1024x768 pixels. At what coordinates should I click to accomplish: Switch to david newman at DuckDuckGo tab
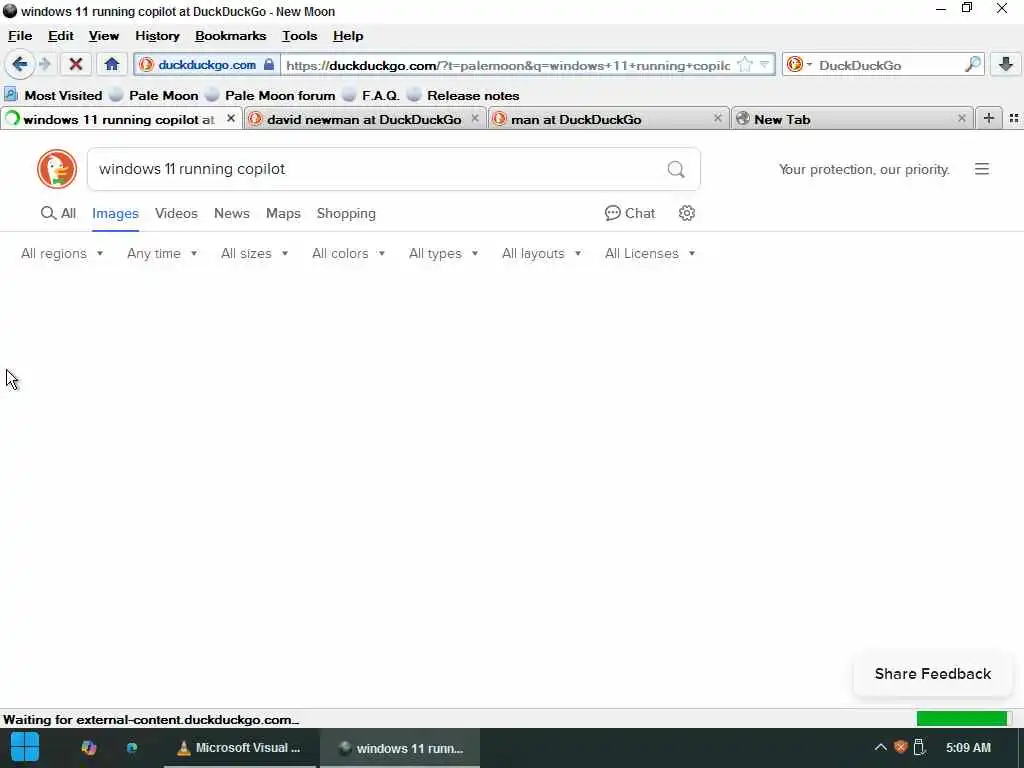364,119
